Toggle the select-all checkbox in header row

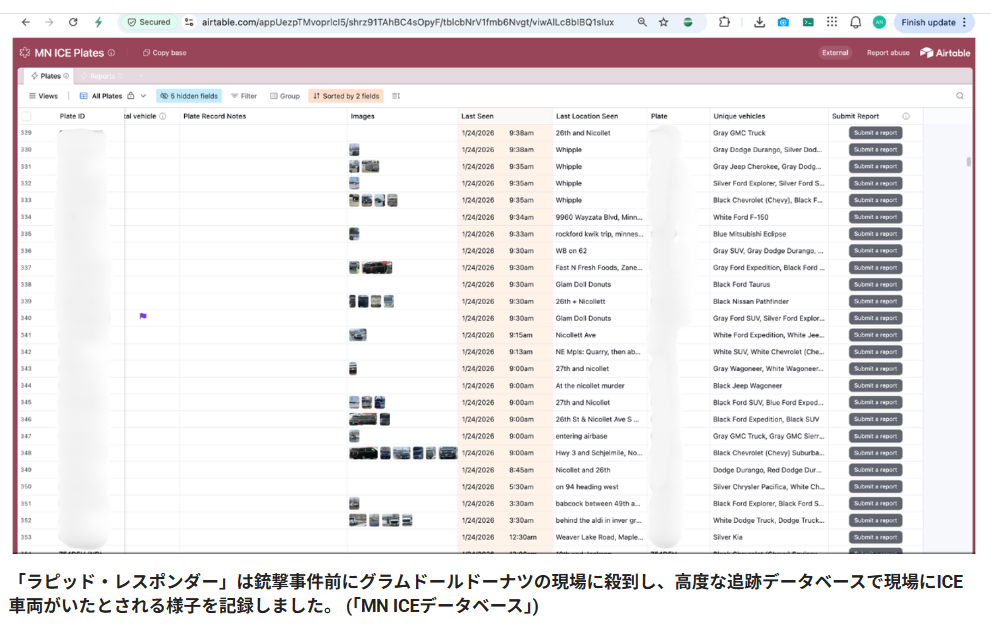[x=27, y=116]
